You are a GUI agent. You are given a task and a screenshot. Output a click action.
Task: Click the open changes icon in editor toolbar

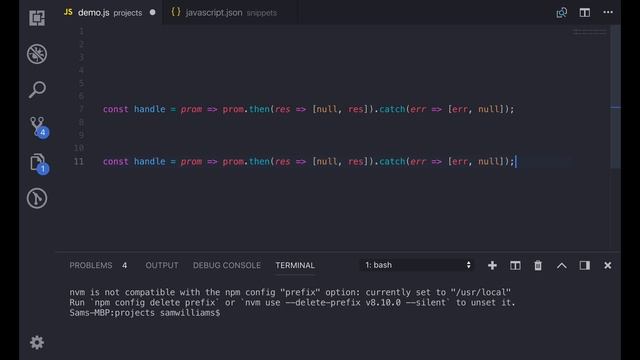coord(562,13)
